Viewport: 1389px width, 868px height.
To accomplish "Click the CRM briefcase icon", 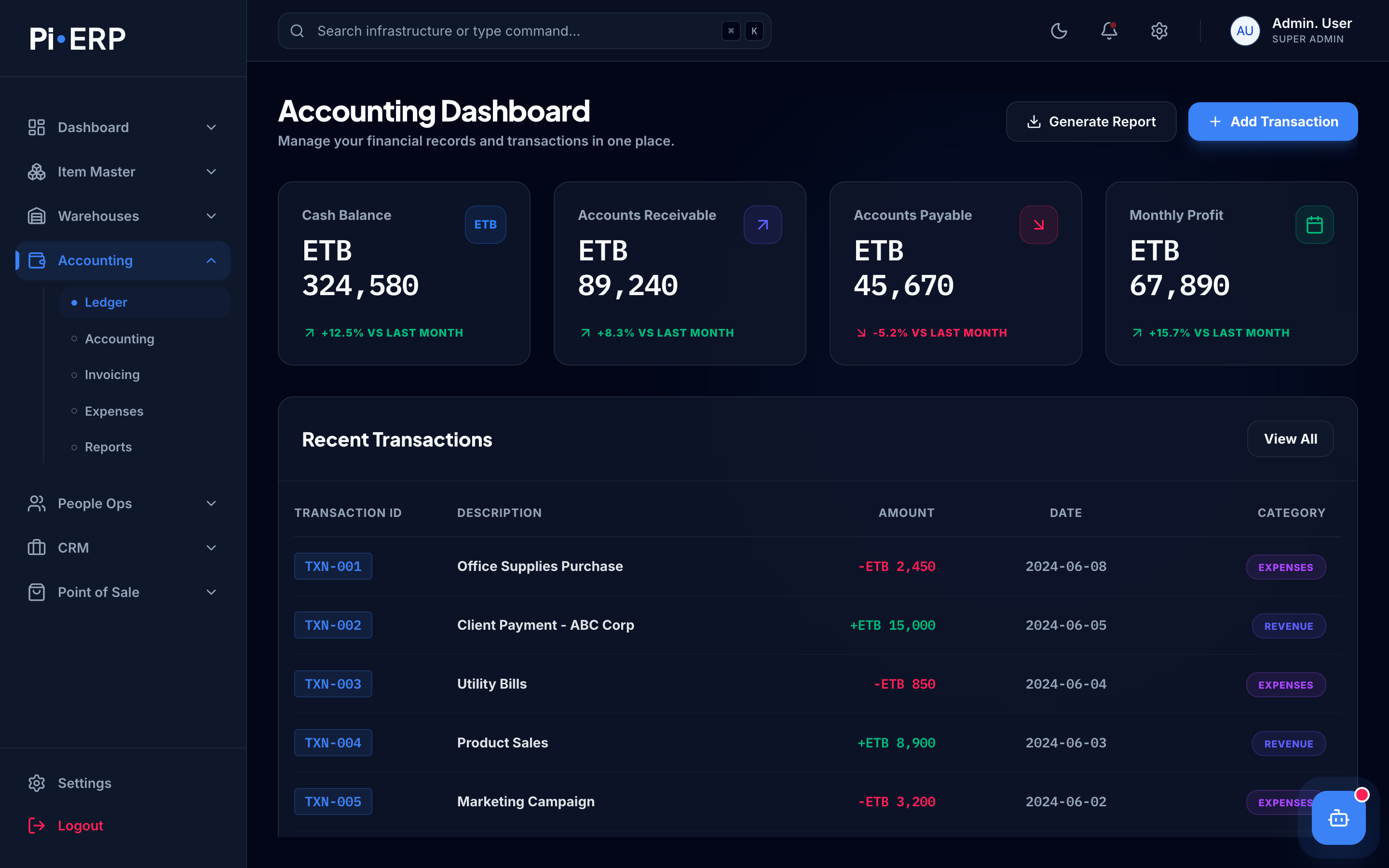I will [x=37, y=548].
